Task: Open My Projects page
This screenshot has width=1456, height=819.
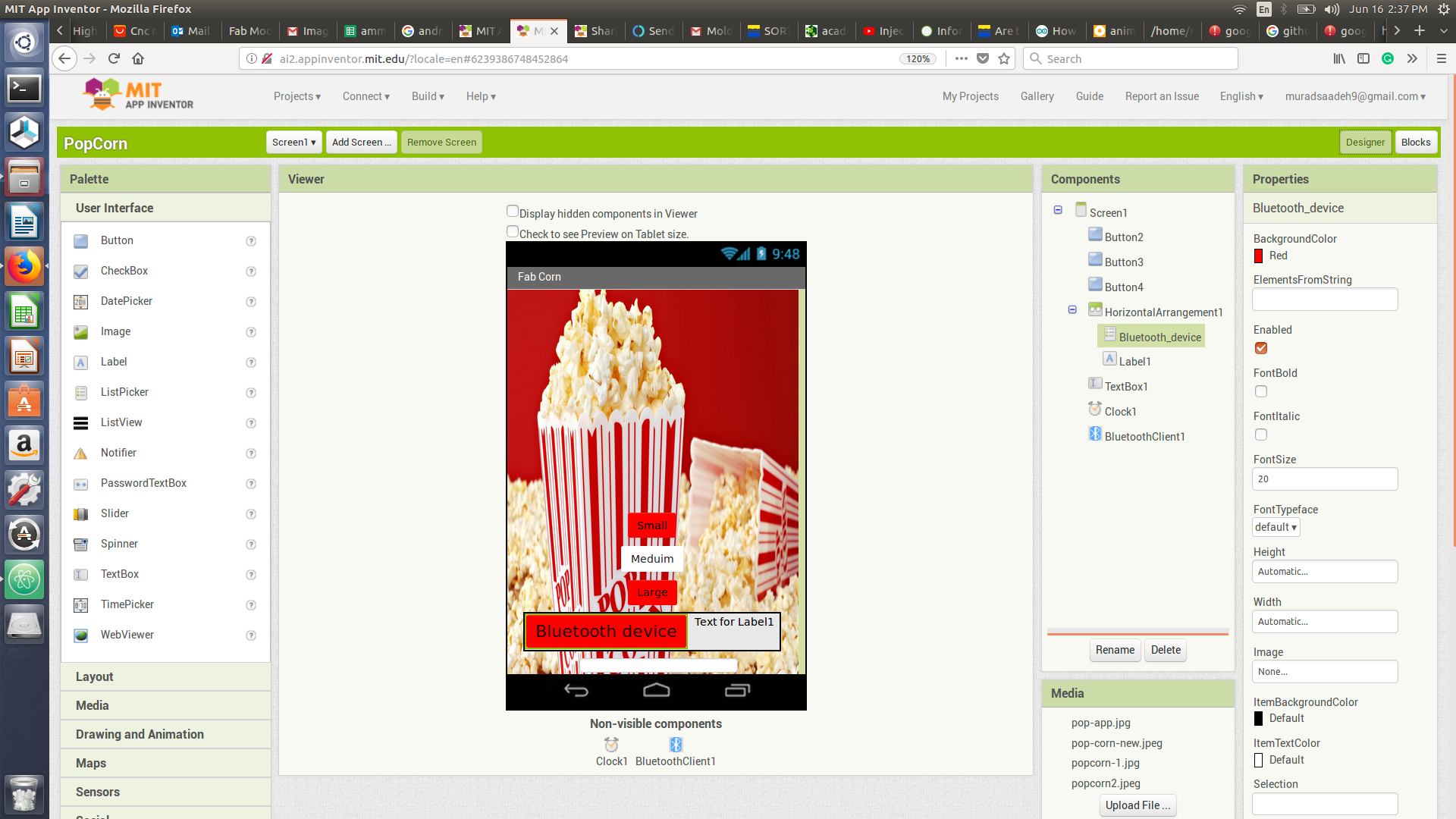Action: tap(971, 96)
